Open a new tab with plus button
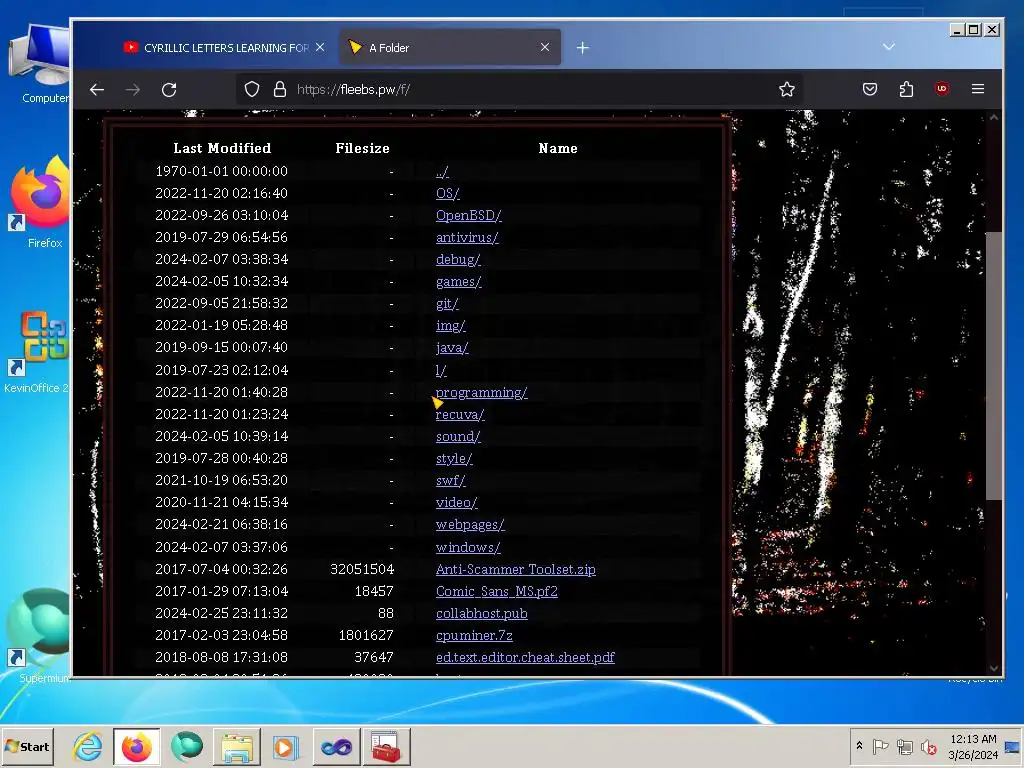Viewport: 1024px width, 768px height. coord(583,48)
